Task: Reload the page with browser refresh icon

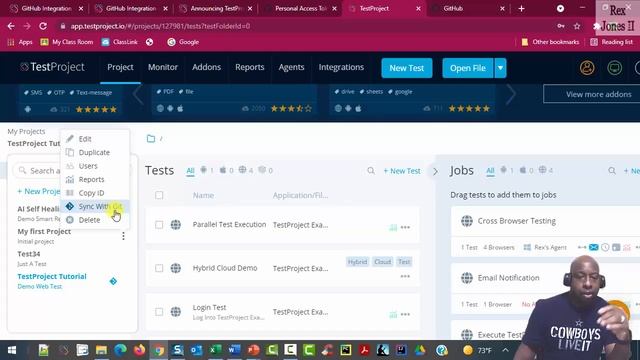Action: click(42, 26)
